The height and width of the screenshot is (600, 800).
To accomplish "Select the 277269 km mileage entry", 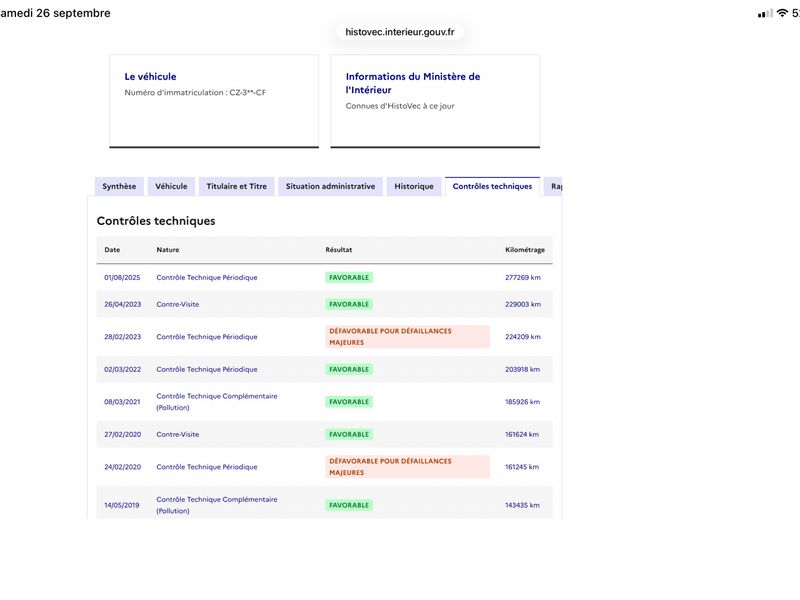I will point(523,278).
